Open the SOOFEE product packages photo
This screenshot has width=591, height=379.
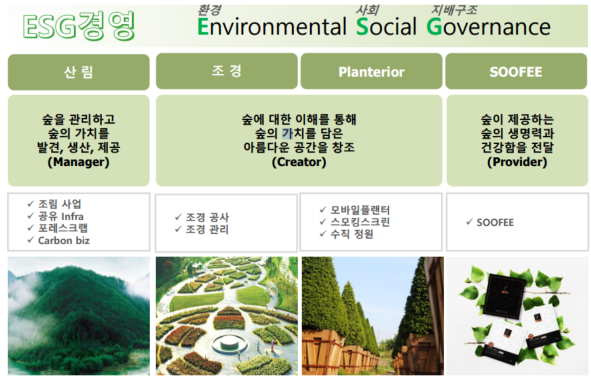click(x=517, y=316)
